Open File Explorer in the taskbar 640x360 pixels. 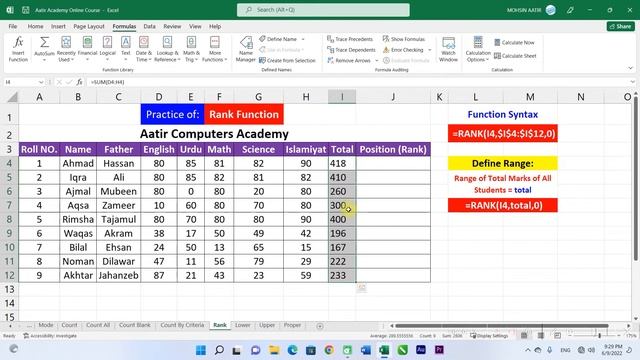[x=274, y=350]
